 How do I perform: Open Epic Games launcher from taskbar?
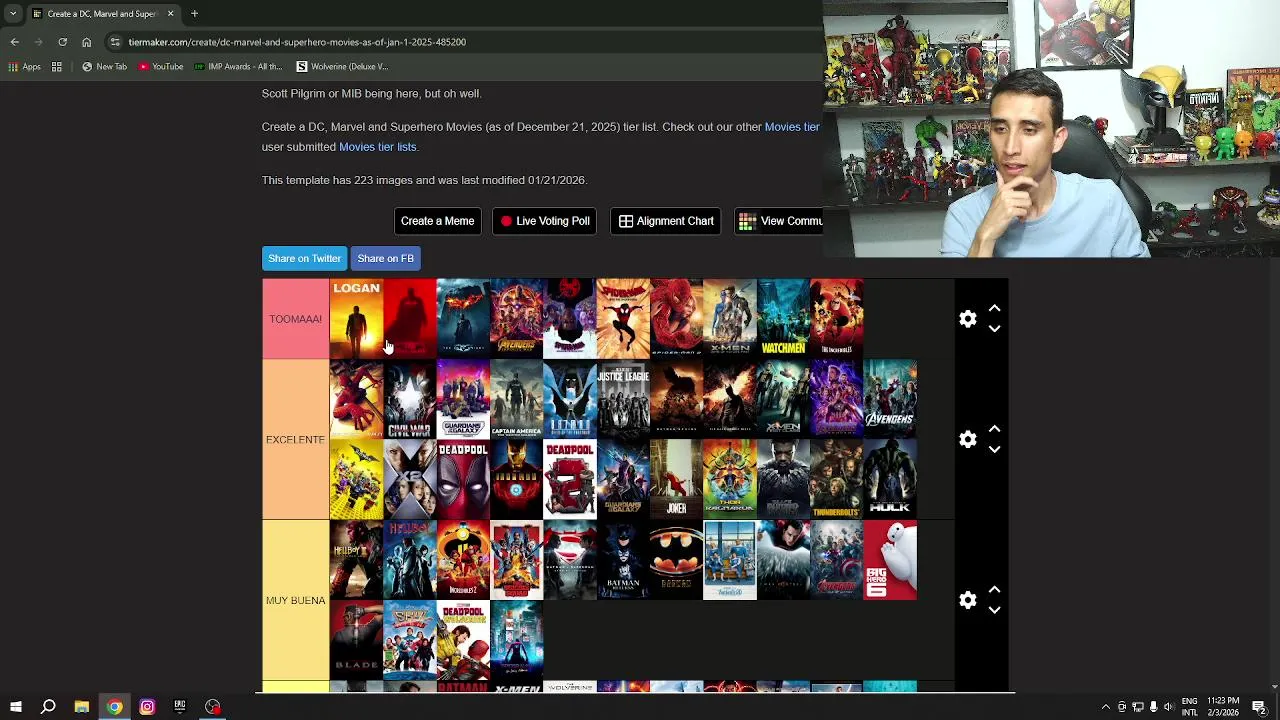click(180, 707)
